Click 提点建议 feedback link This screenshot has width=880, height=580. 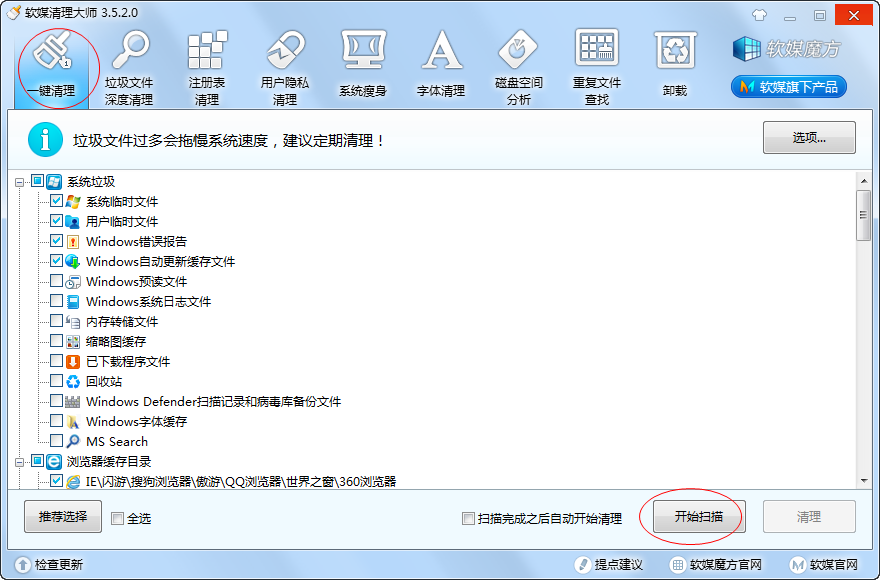click(x=608, y=564)
